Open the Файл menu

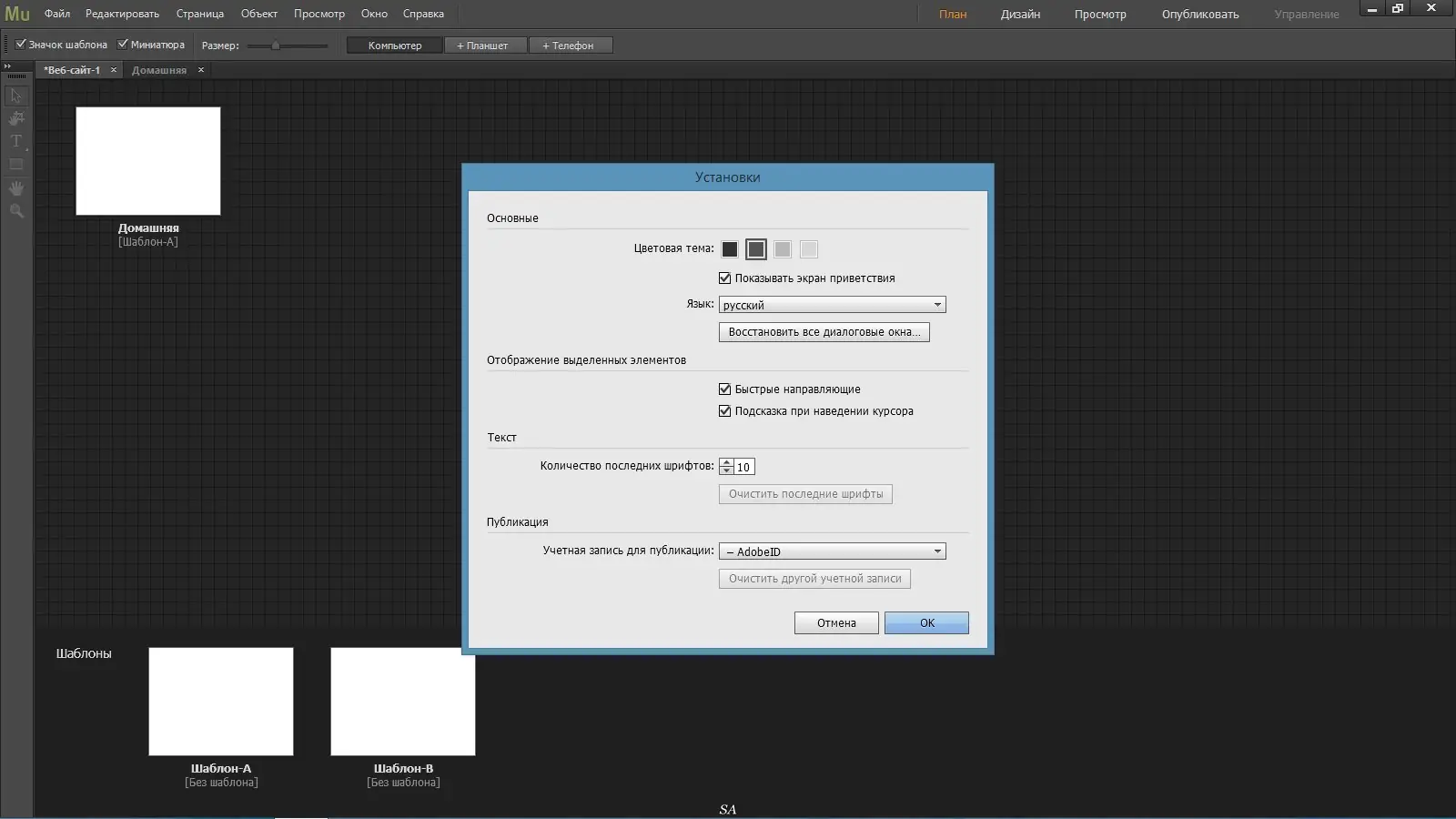pyautogui.click(x=57, y=14)
